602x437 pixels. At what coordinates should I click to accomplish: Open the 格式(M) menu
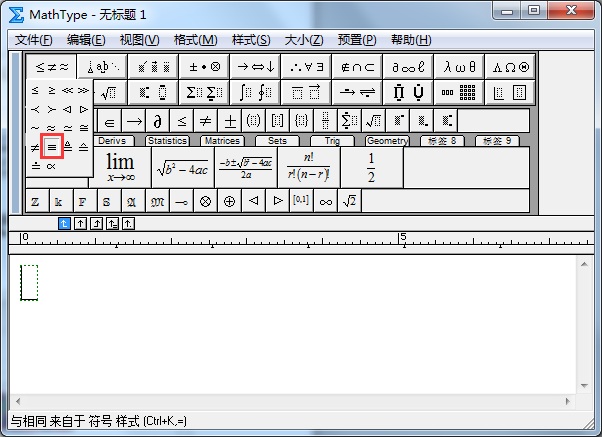[x=195, y=40]
